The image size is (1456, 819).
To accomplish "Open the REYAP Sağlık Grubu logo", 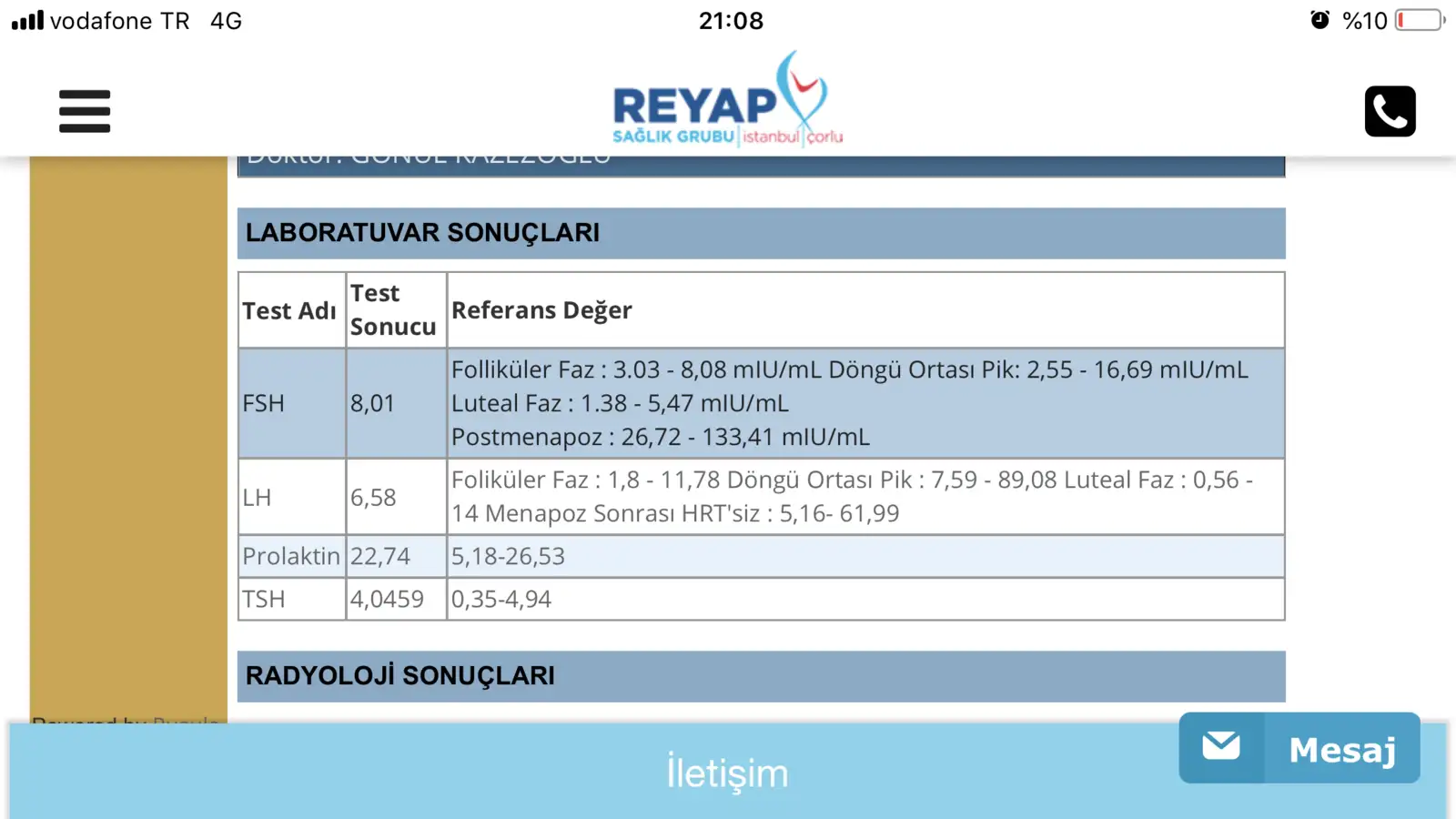I will tap(728, 99).
